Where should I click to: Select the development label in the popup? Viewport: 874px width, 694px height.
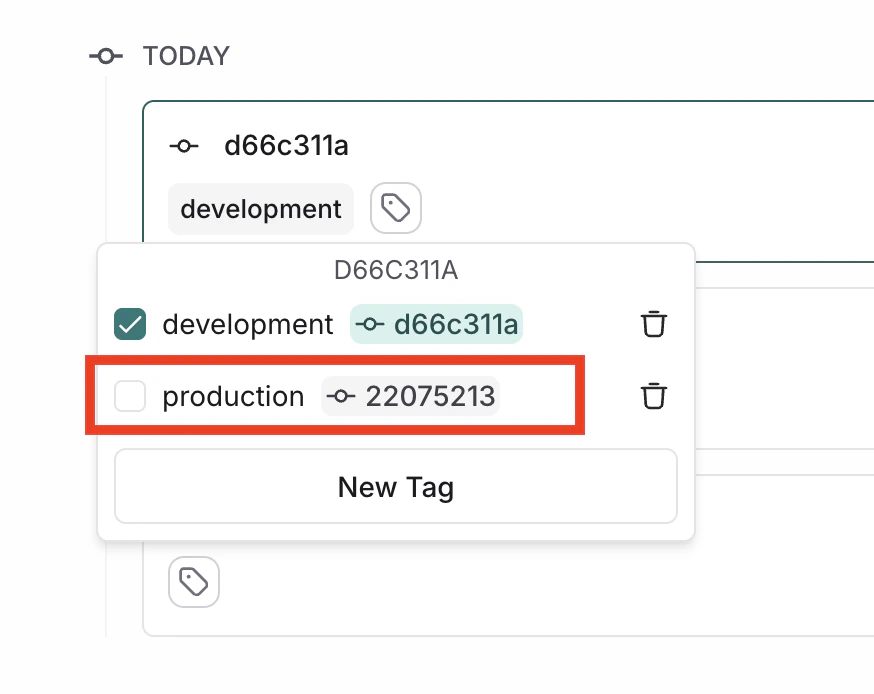(x=248, y=324)
